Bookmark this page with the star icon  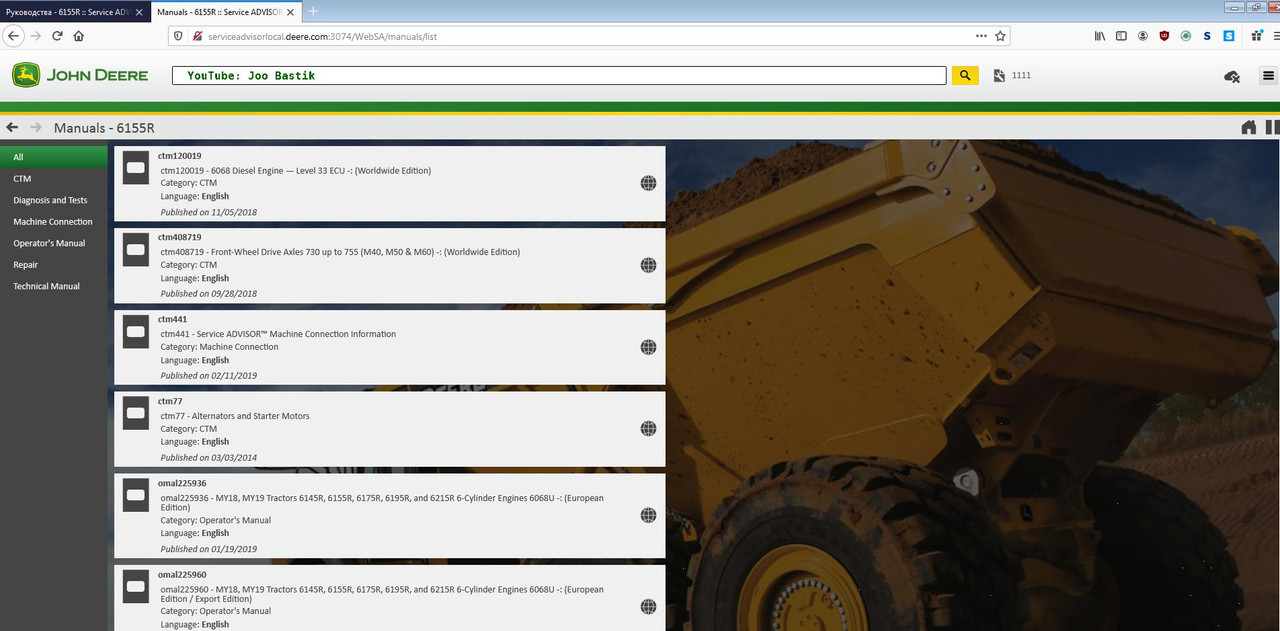pyautogui.click(x=999, y=36)
